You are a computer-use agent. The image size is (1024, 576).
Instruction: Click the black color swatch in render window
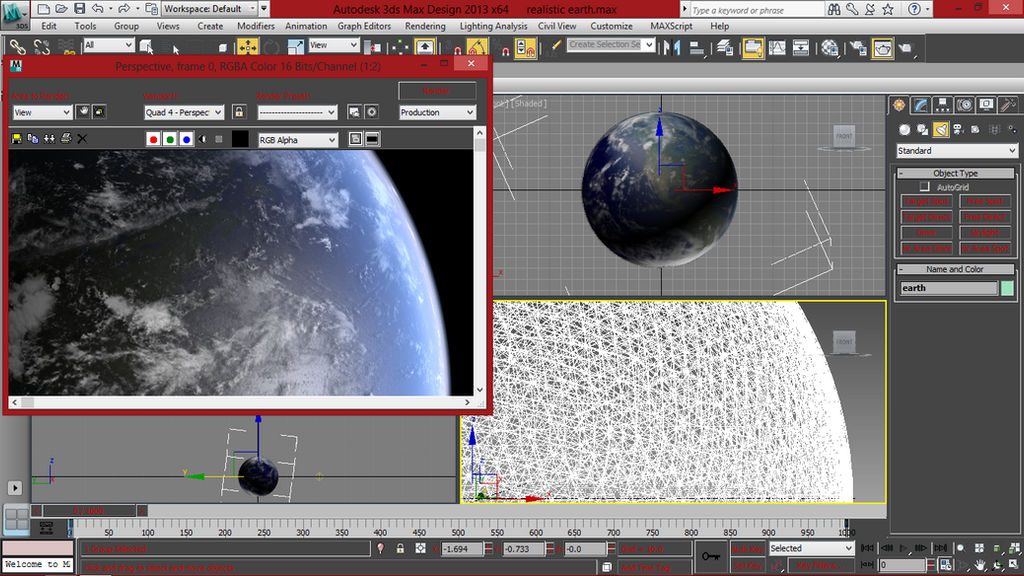pos(240,139)
